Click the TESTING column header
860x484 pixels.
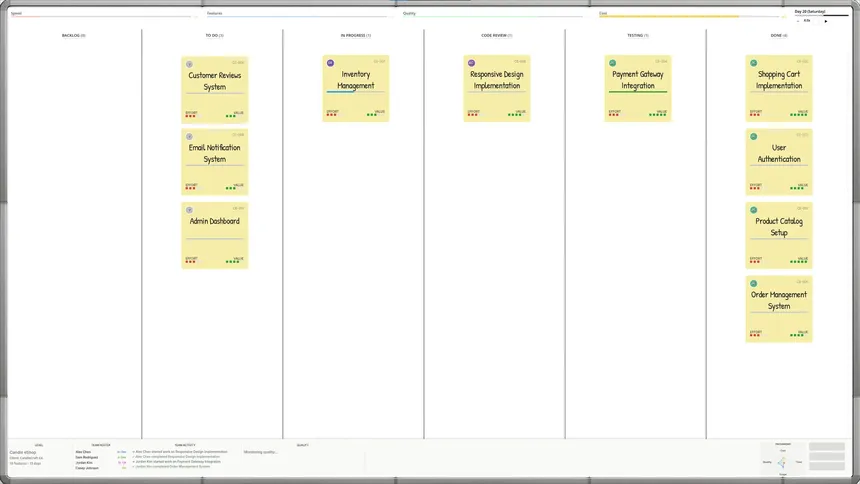(637, 36)
